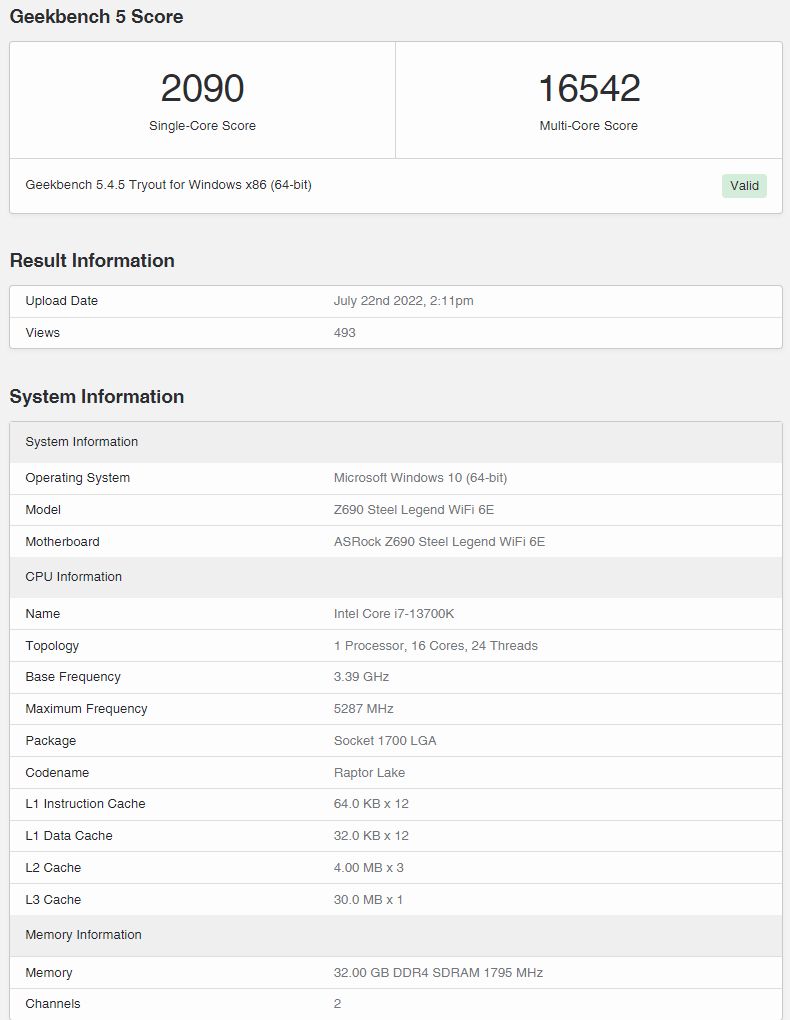Click the 'Topology' row label
Image resolution: width=790 pixels, height=1020 pixels.
(x=52, y=645)
